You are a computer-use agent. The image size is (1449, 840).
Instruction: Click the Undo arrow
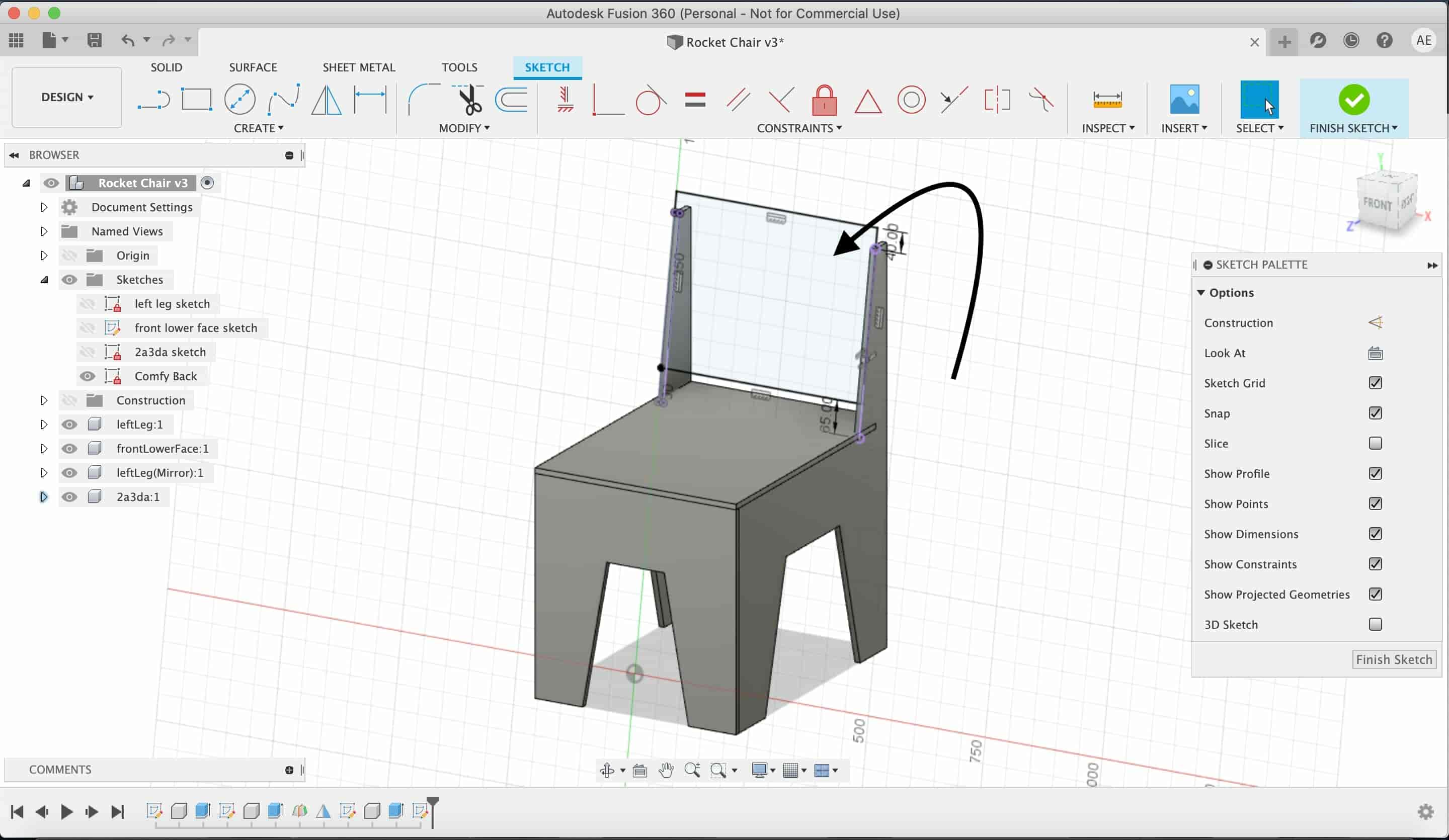click(128, 40)
